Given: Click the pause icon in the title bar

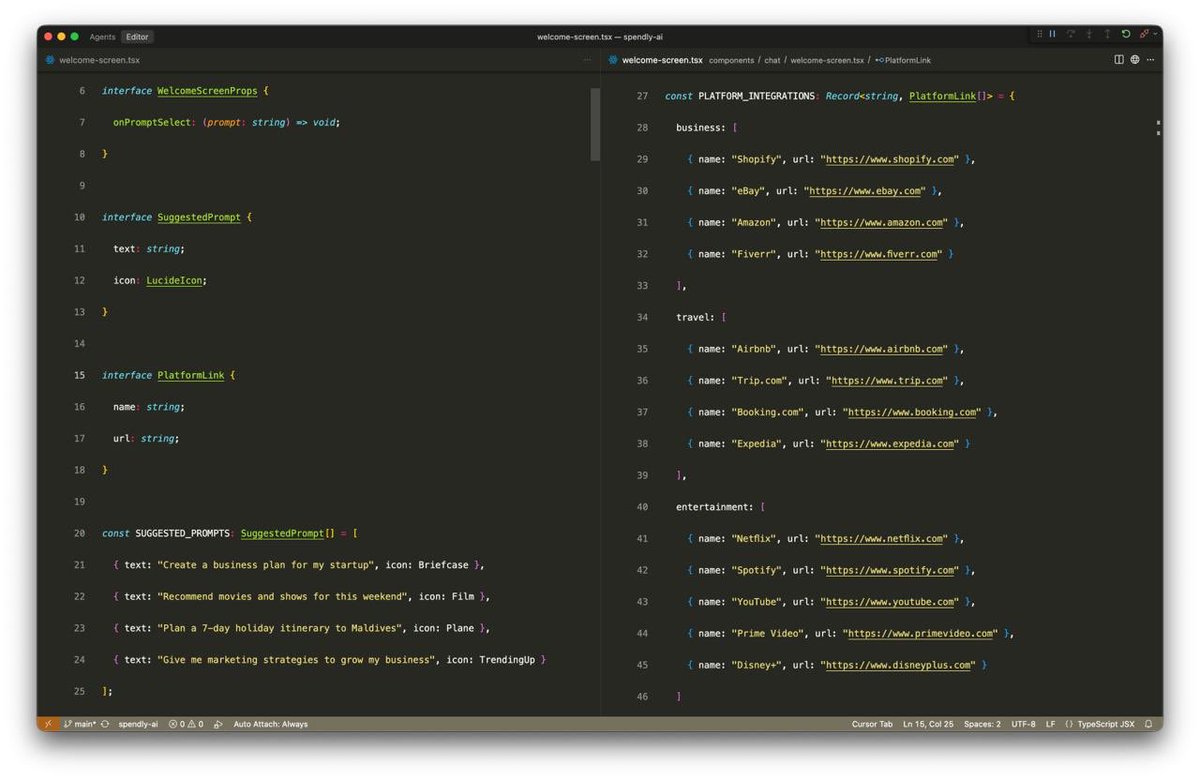Looking at the screenshot, I should [x=1052, y=33].
